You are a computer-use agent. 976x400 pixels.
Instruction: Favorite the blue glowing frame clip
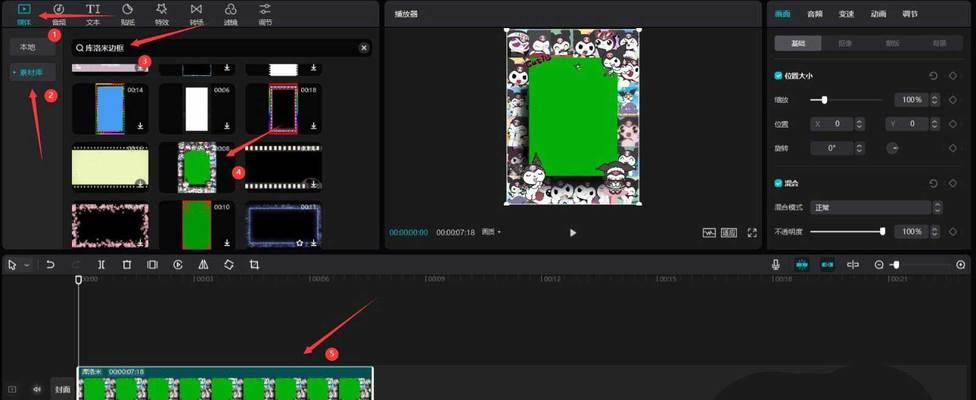pos(299,243)
